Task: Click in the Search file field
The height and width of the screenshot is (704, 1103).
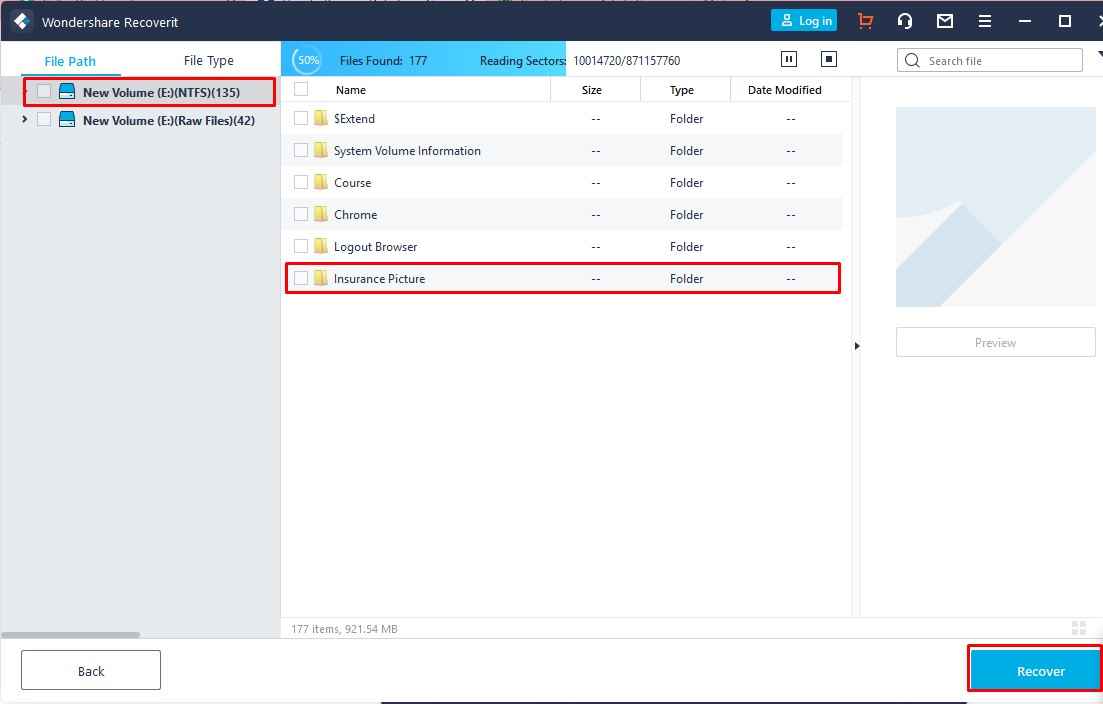Action: 990,60
